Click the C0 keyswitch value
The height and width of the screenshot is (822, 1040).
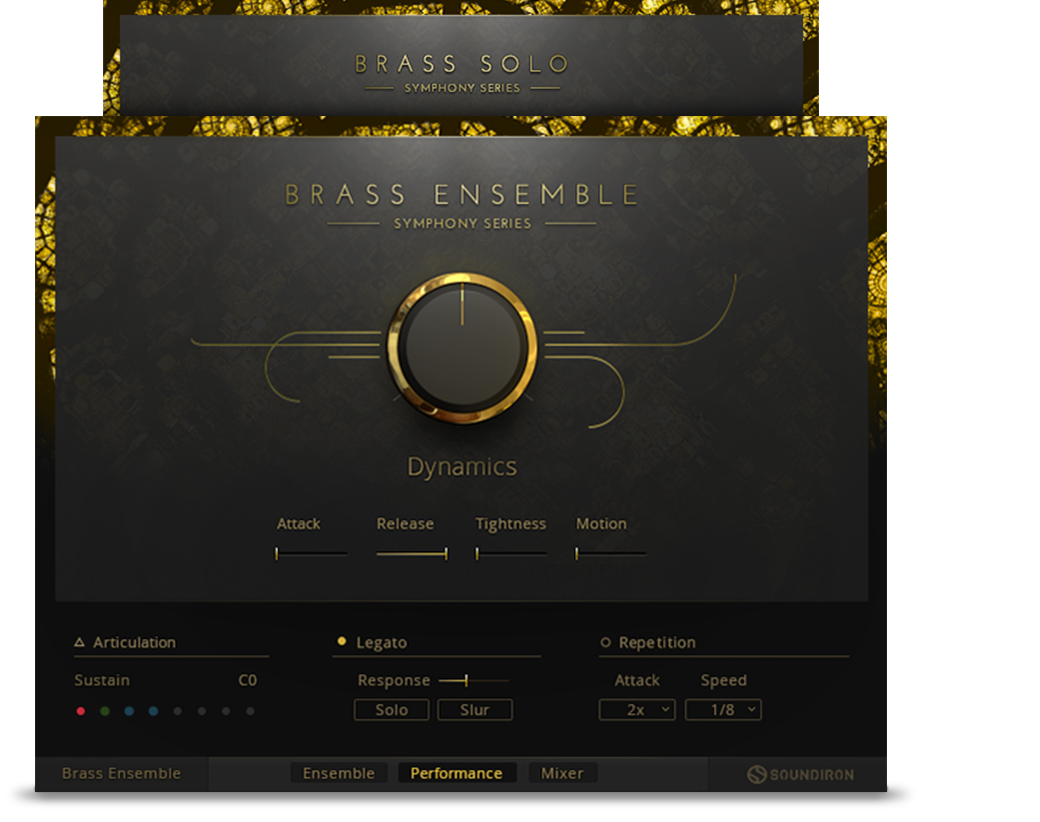(247, 681)
